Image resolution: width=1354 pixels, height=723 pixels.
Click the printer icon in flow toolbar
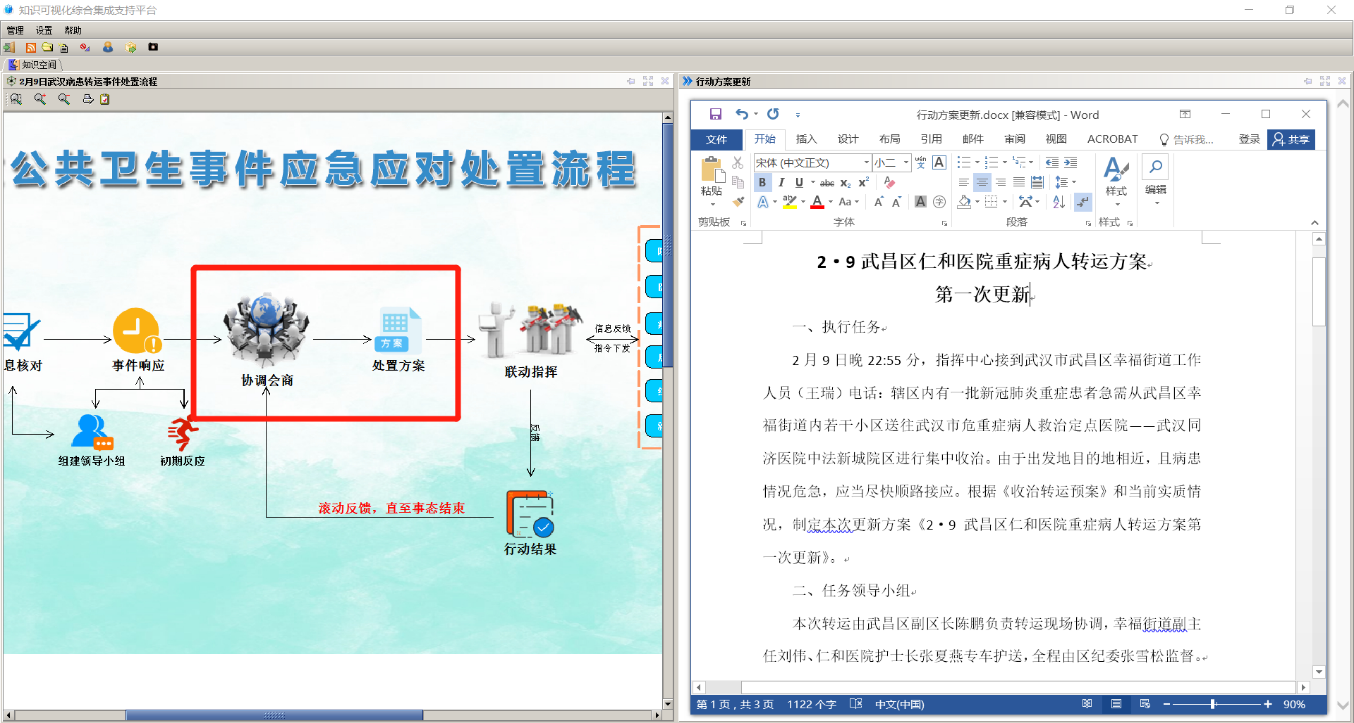[88, 99]
